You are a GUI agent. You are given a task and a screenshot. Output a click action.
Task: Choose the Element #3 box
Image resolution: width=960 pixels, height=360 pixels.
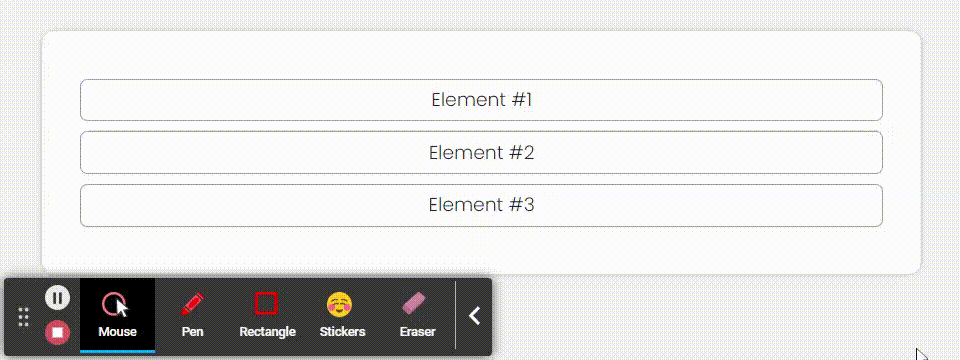(481, 205)
